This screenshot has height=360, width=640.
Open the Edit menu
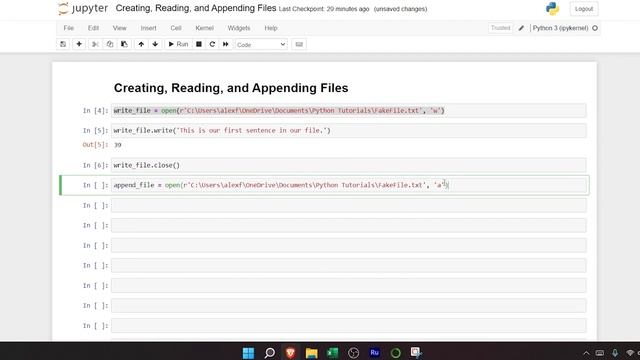pos(93,28)
